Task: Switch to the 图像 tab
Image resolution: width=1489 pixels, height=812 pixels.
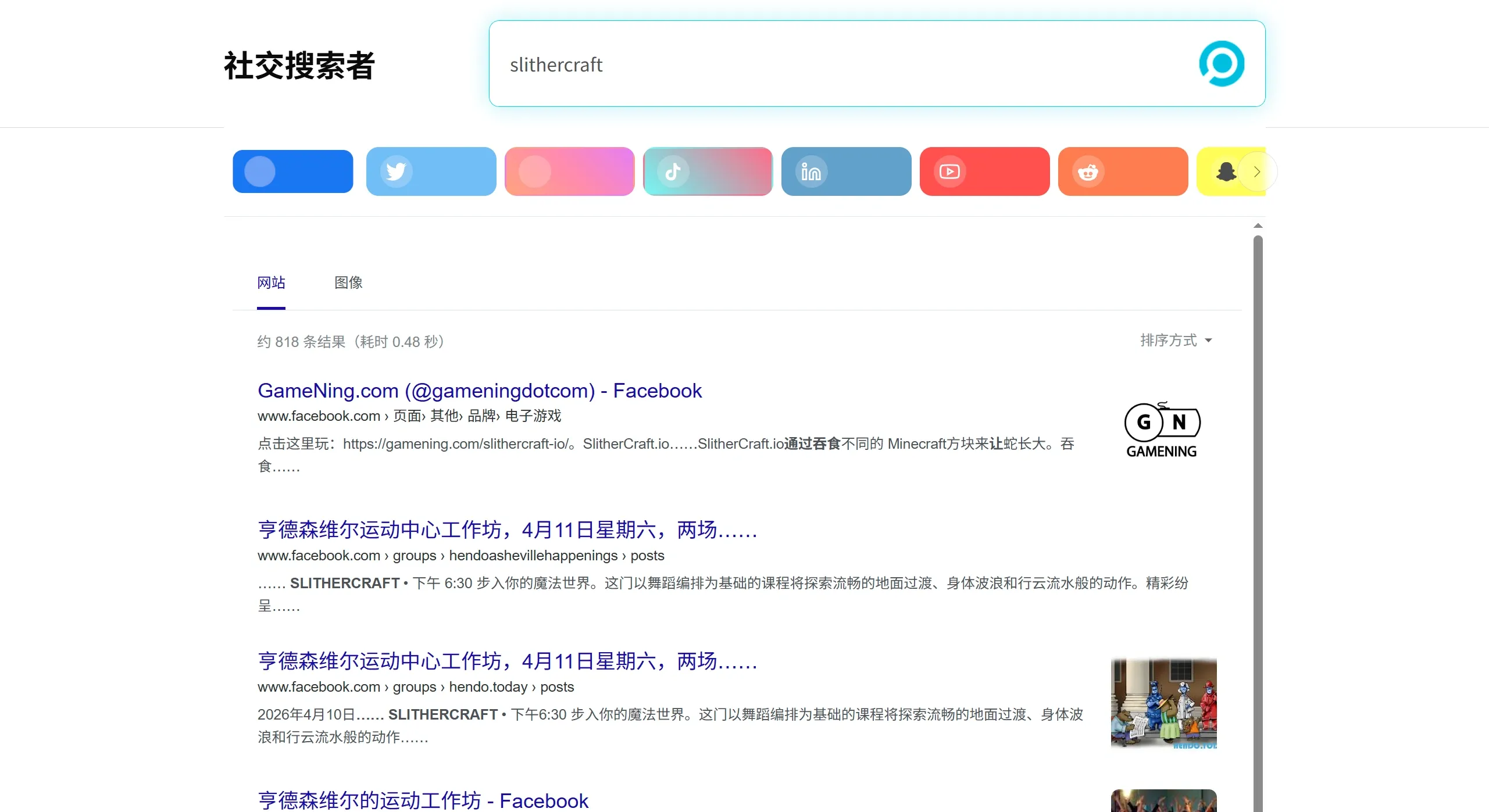Action: pos(348,283)
